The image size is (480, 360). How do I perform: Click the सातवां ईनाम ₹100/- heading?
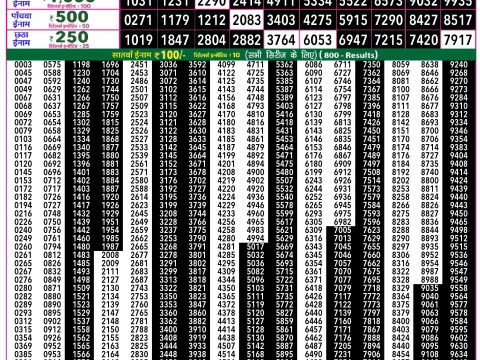click(149, 55)
